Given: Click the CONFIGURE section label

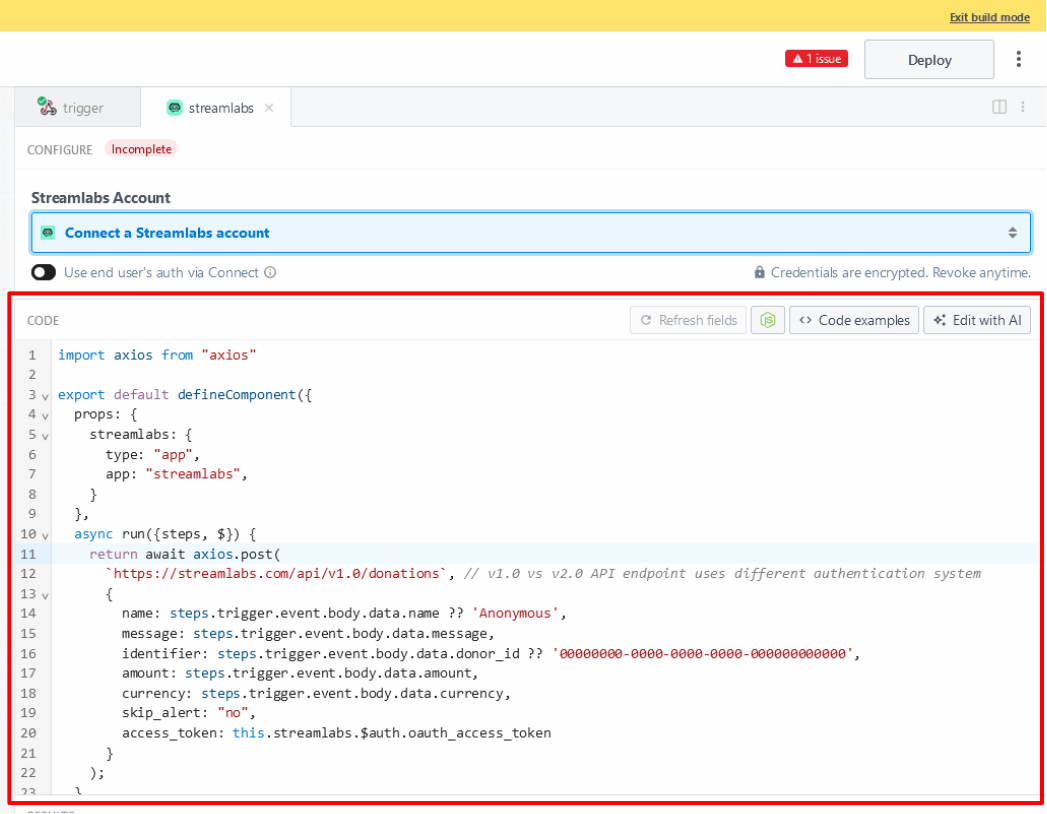Looking at the screenshot, I should pos(59,150).
